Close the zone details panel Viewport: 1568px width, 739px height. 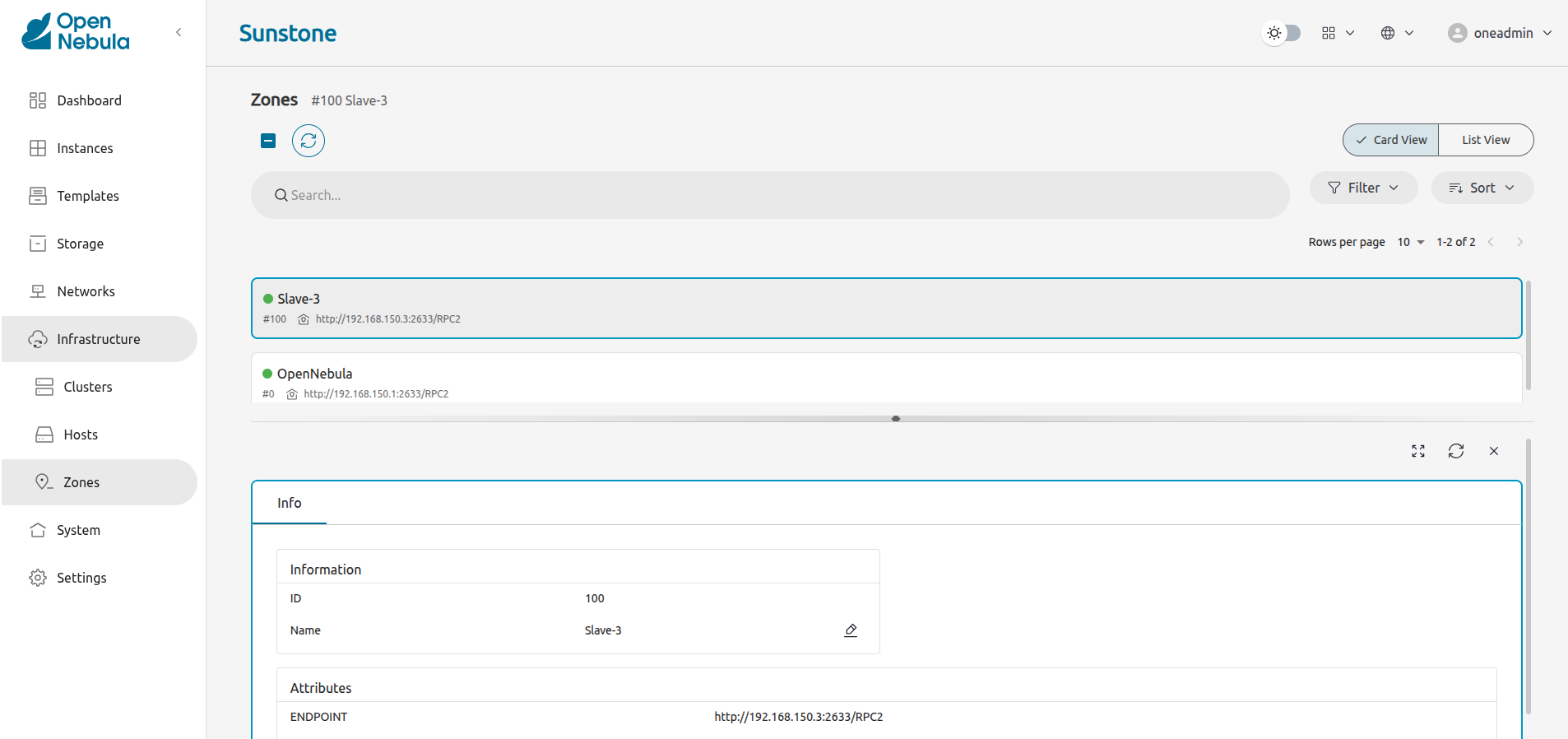tap(1494, 451)
